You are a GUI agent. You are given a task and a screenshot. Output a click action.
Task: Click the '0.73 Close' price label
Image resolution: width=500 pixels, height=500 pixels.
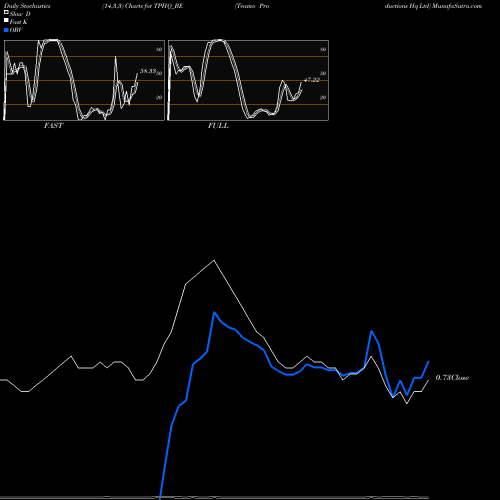click(452, 378)
